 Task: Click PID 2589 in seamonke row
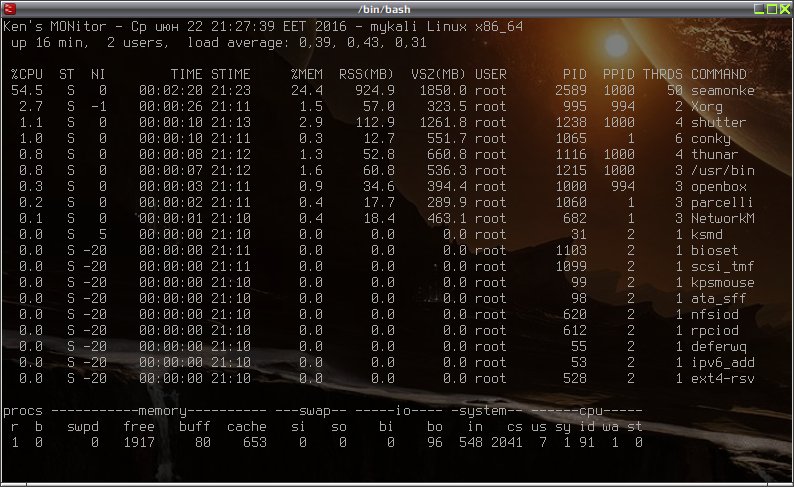coord(571,91)
